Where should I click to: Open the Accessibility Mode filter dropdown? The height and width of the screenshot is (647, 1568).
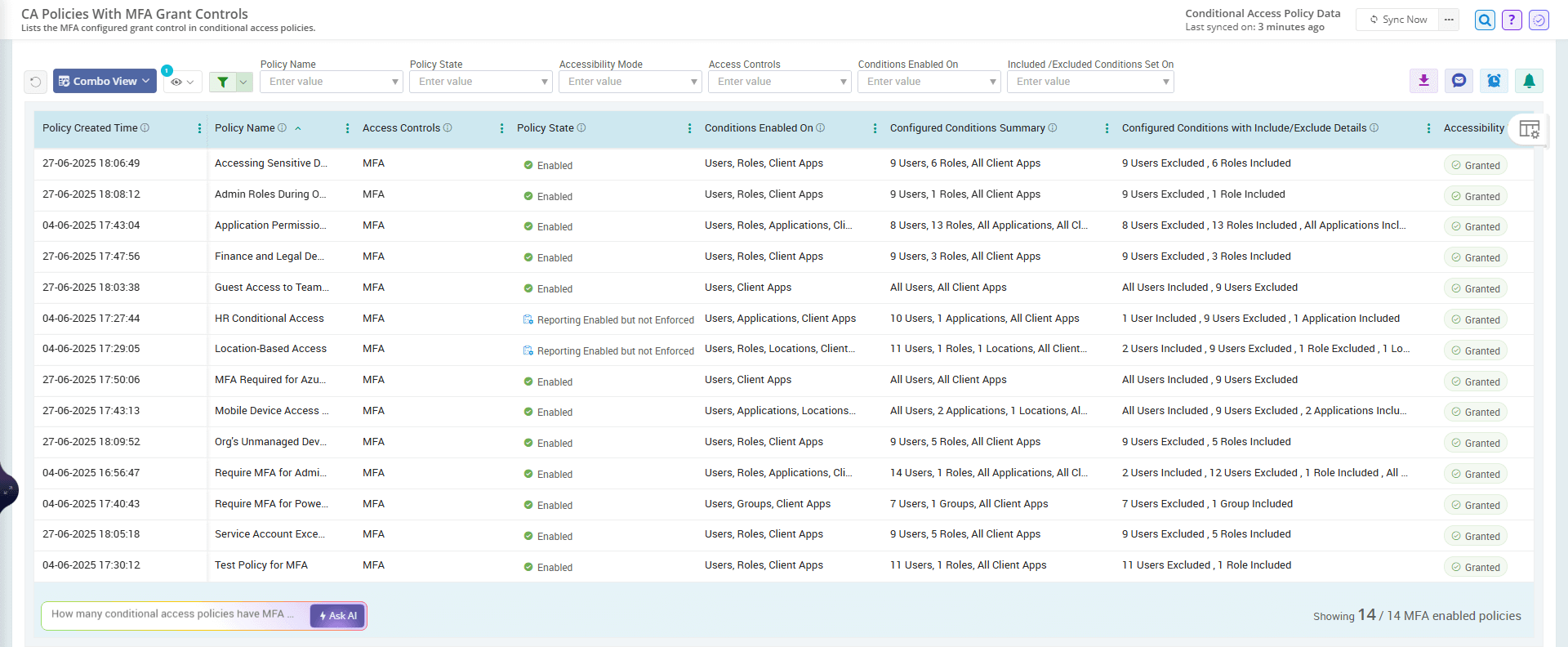630,82
